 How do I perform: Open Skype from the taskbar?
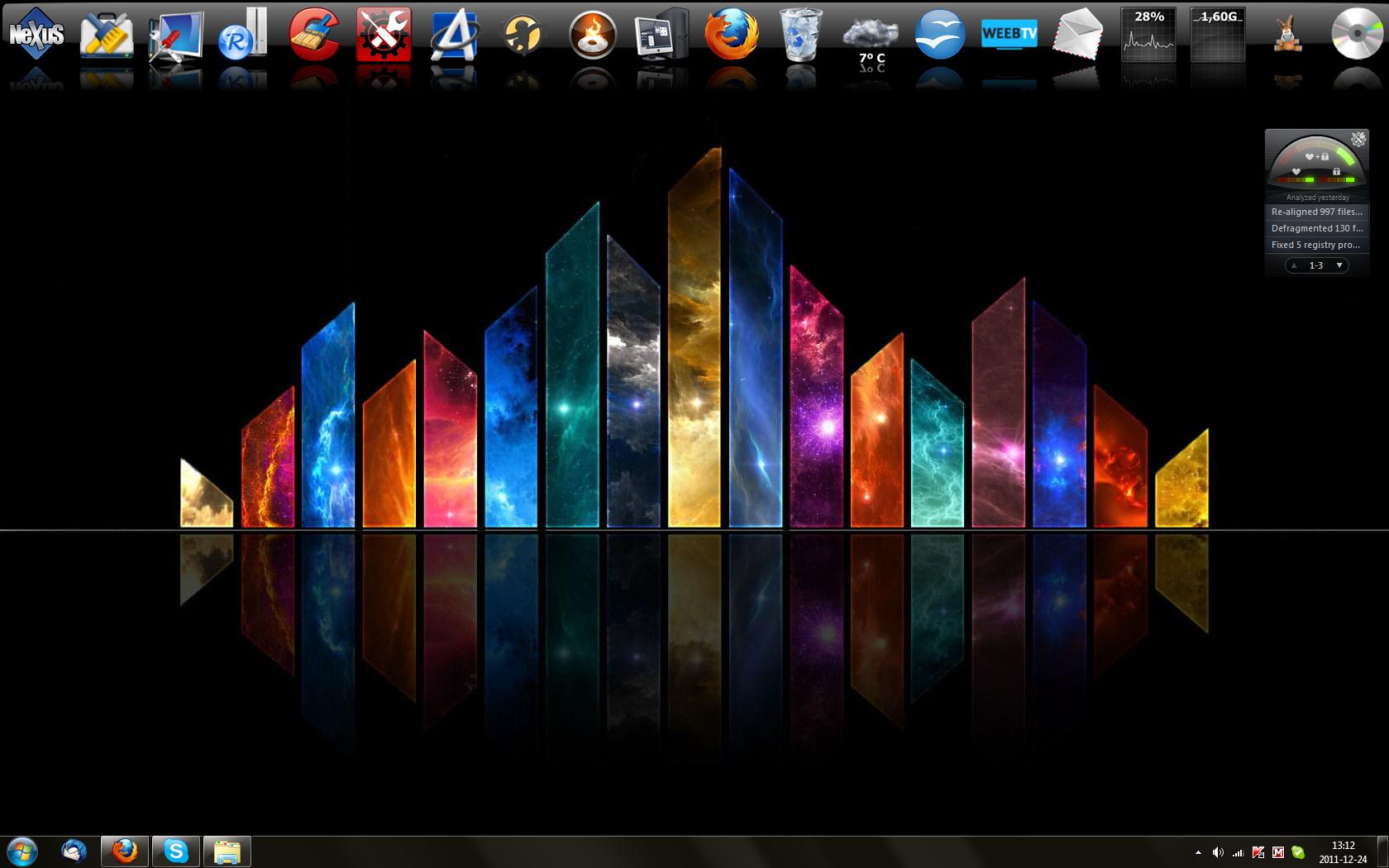pyautogui.click(x=176, y=851)
